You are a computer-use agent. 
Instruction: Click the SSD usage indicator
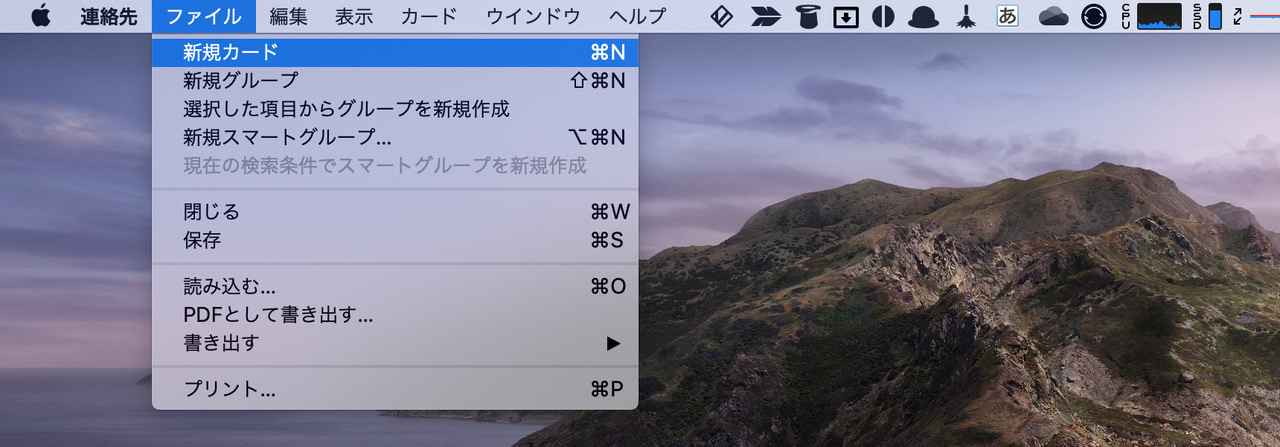[1206, 16]
